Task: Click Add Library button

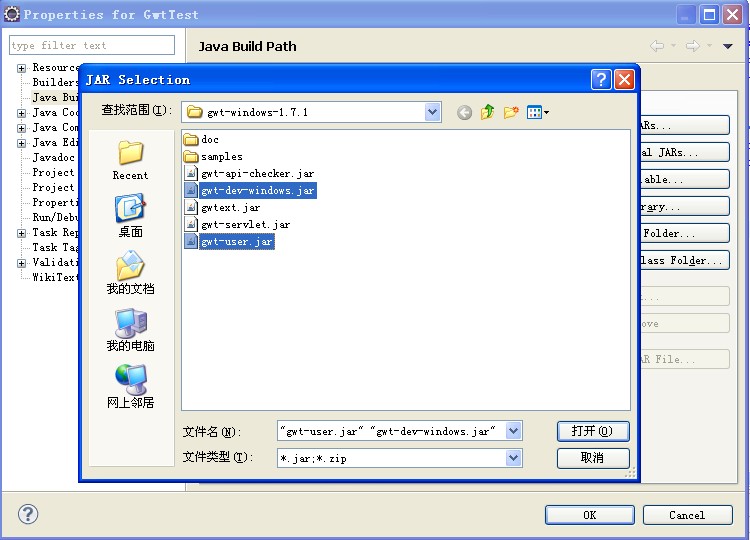Action: click(685, 206)
